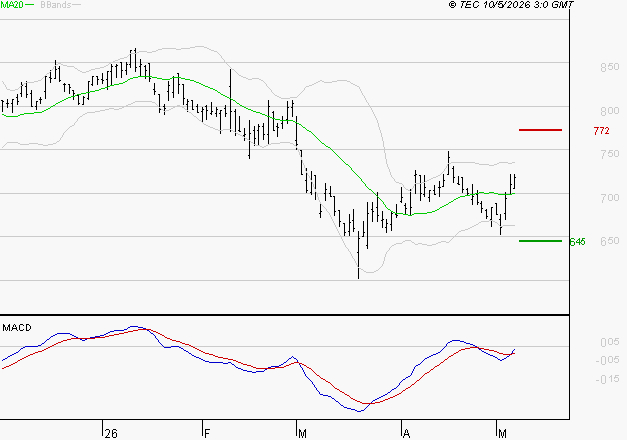Click the A month marker on time axis
This screenshot has height=440, width=627.
(406, 433)
